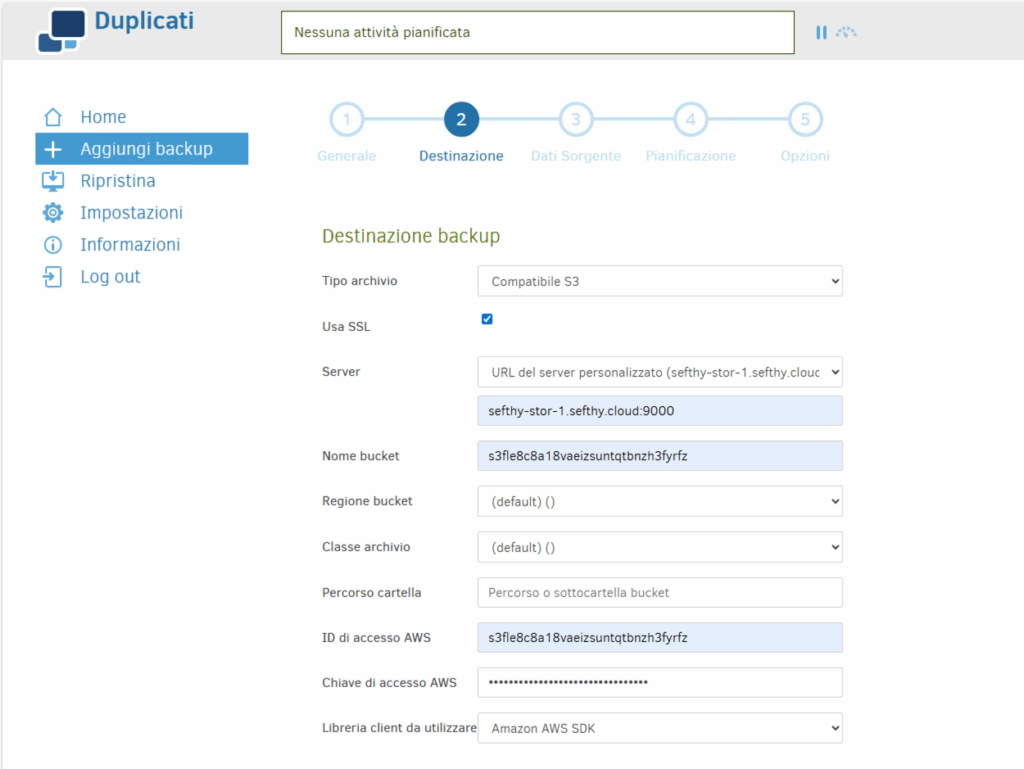Screen dimensions: 1024x769
Task: Expand the Classe archivio dropdown
Action: (660, 547)
